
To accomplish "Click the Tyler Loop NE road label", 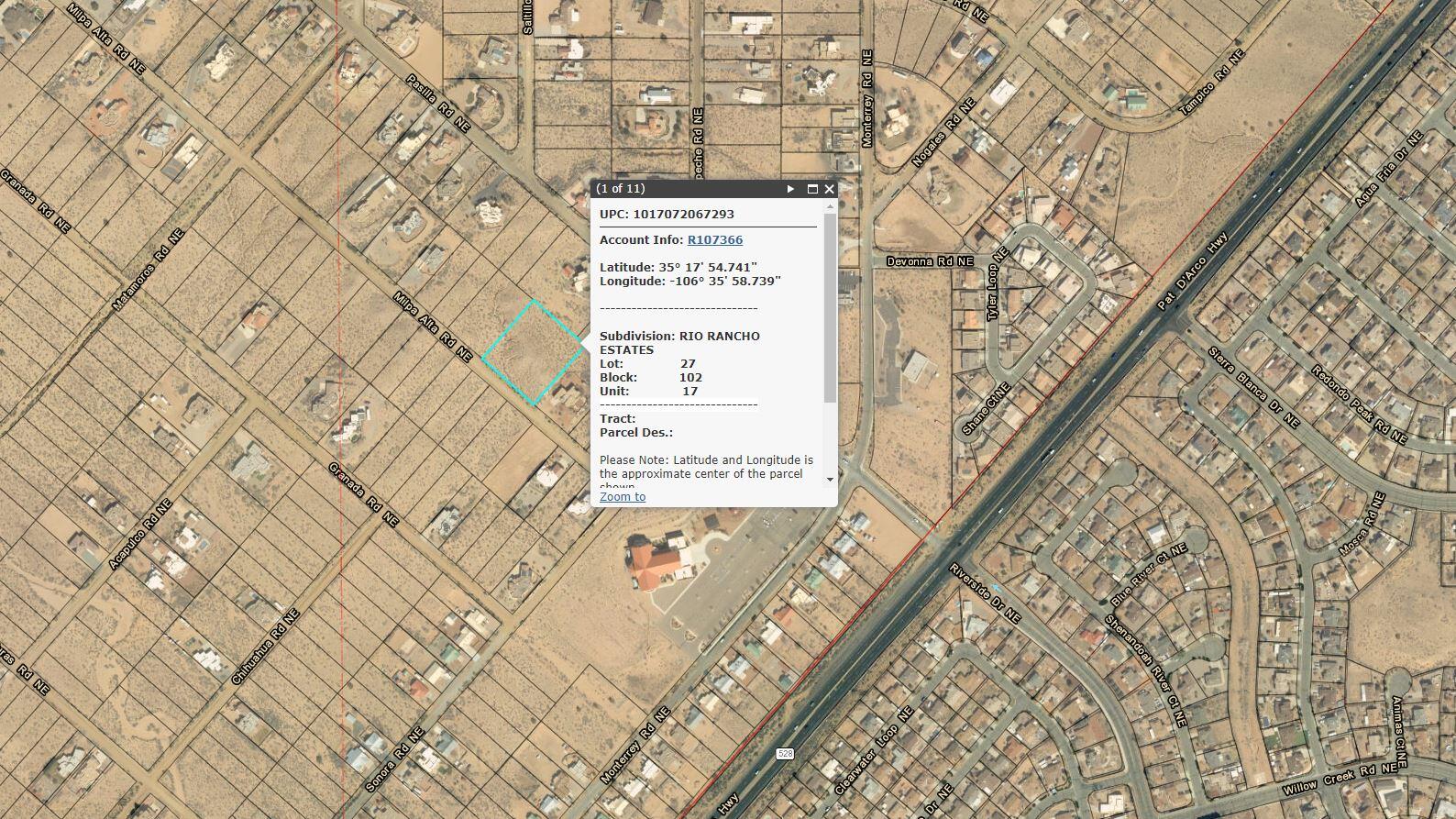I will (996, 284).
